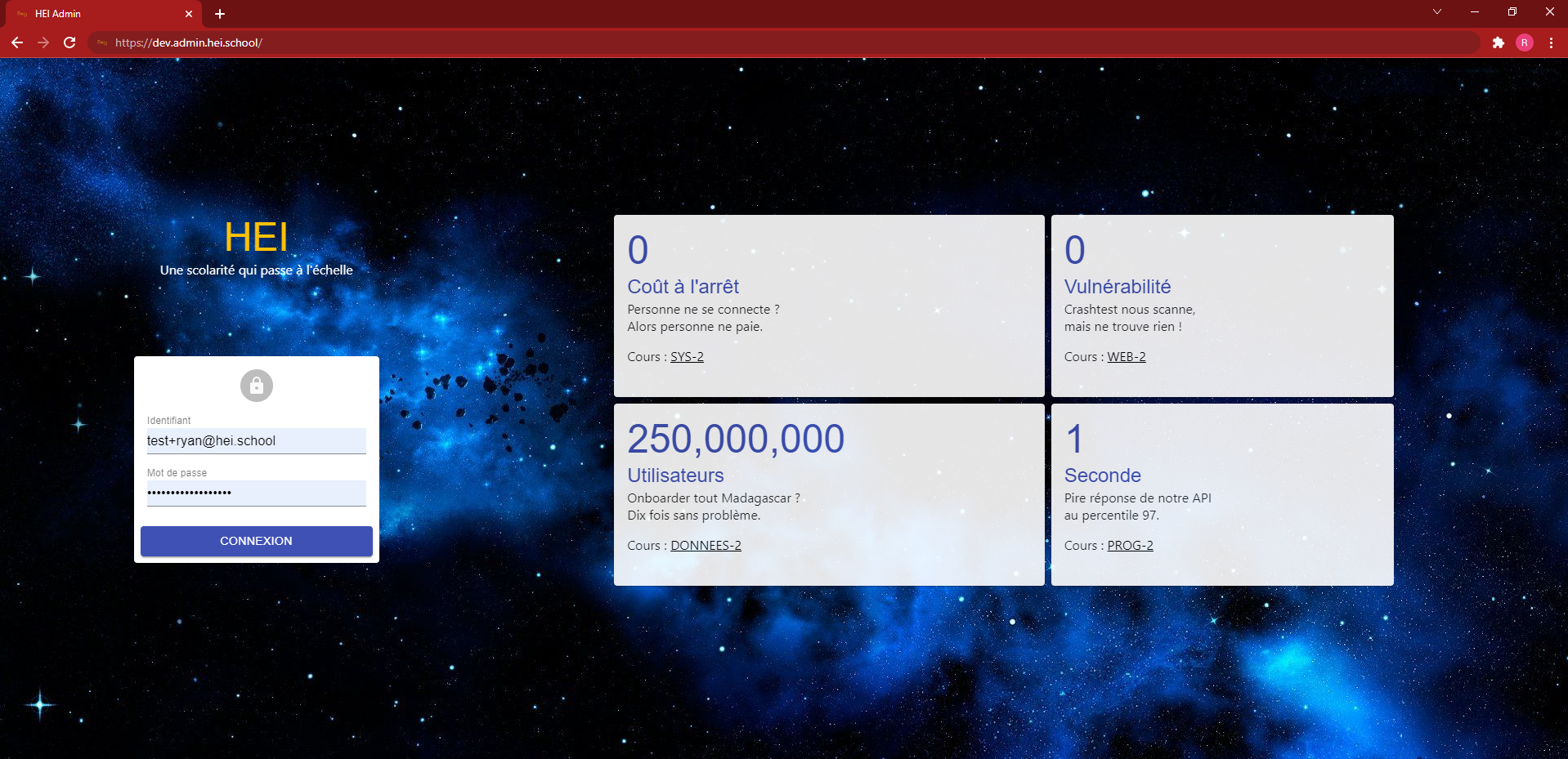Viewport: 1568px width, 759px height.
Task: Click the 'Vulnérabilité' heading
Action: coord(1118,287)
